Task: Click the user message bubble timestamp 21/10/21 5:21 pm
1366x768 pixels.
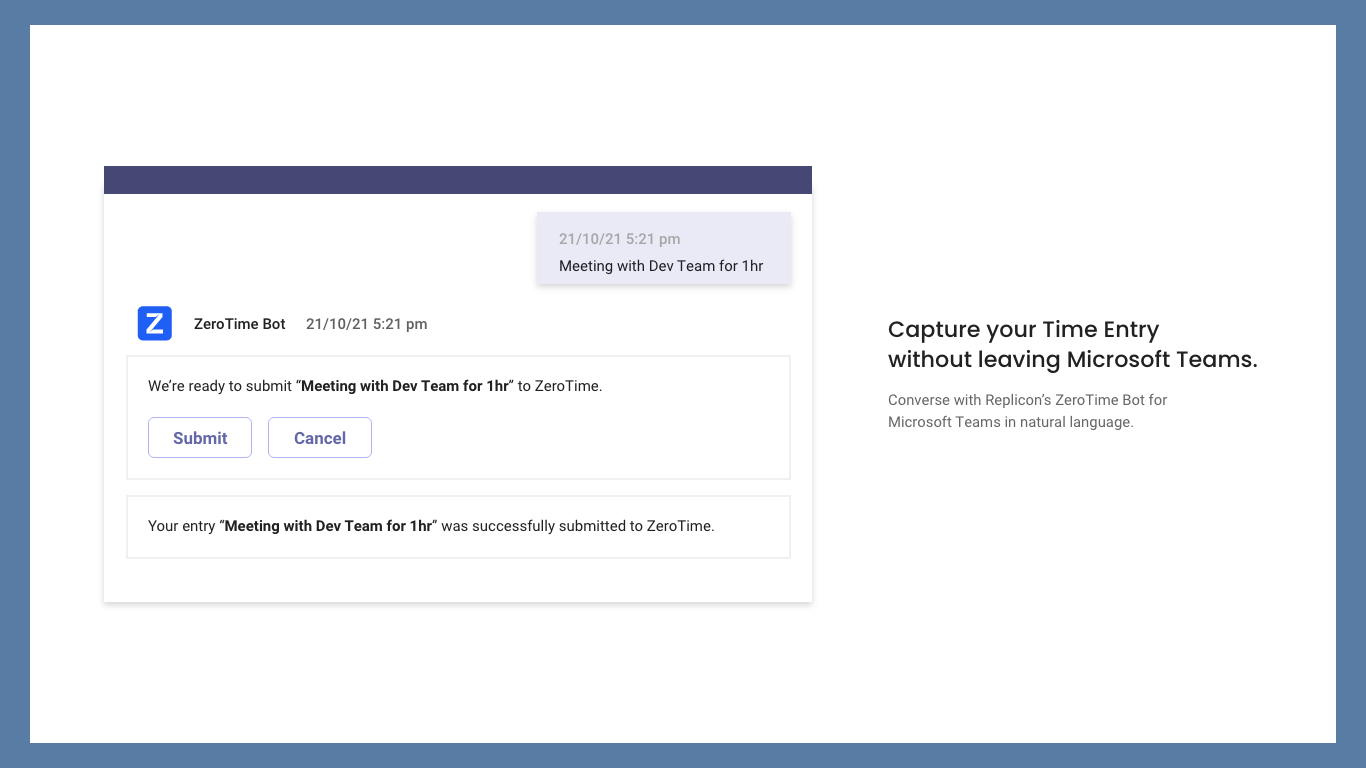Action: [620, 239]
